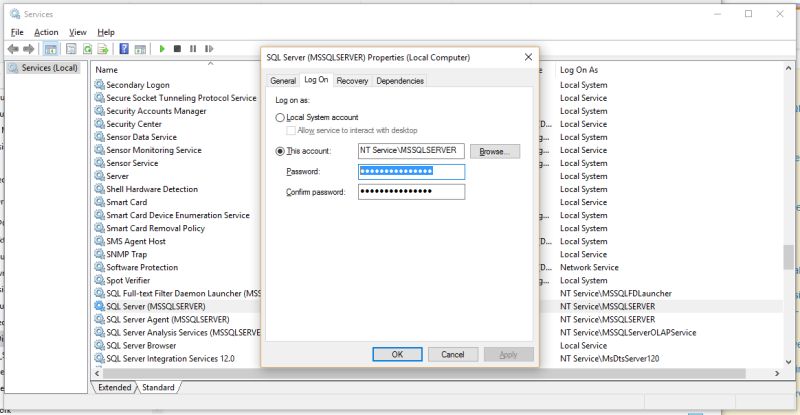Screen dimensions: 800x415
Task: Click horizontal scrollbar right arrow
Action: pyautogui.click(x=777, y=374)
